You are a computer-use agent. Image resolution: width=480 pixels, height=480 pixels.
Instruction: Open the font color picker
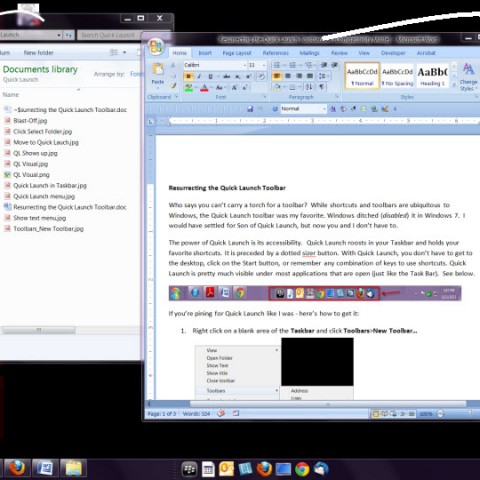[205, 88]
